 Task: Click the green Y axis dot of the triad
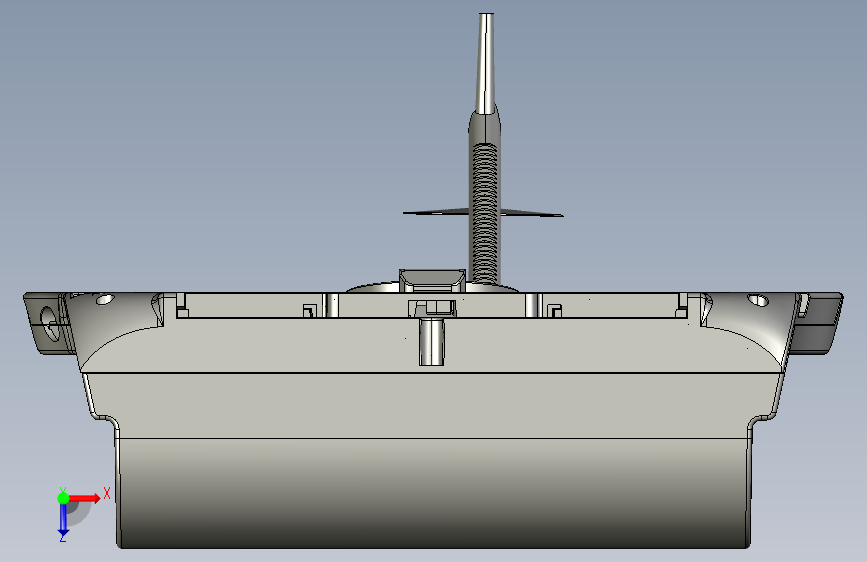pyautogui.click(x=63, y=498)
